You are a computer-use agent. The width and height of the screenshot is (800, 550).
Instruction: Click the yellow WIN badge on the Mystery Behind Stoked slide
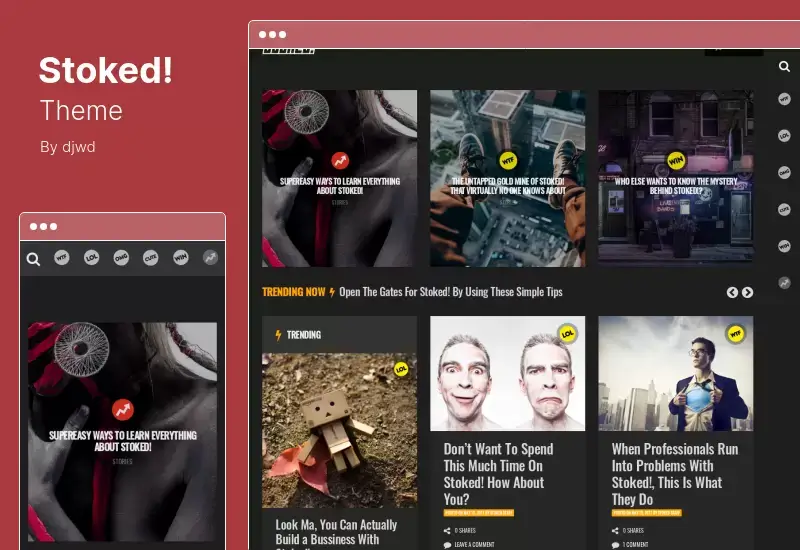point(676,161)
